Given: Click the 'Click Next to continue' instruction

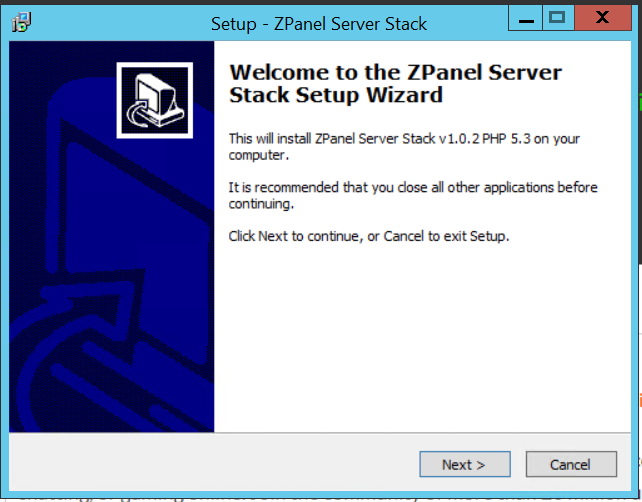Looking at the screenshot, I should pos(368,236).
